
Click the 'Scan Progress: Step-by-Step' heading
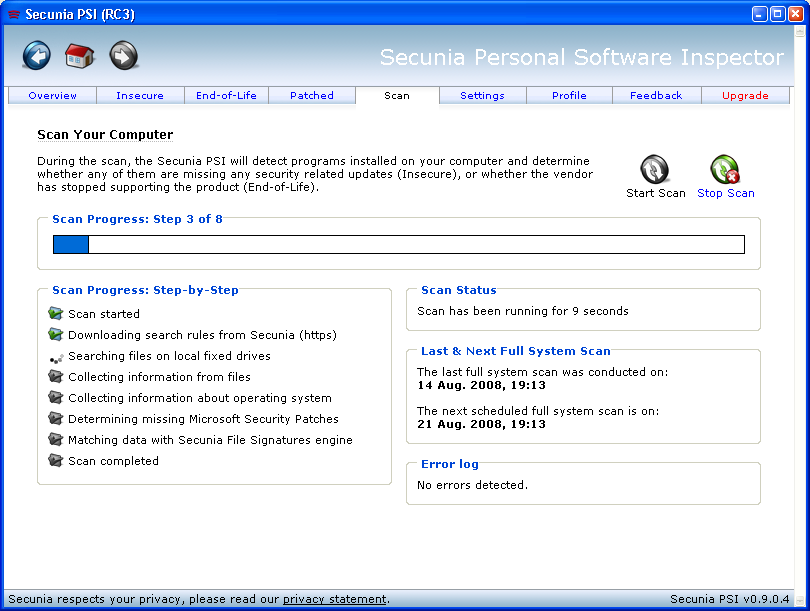pyautogui.click(x=145, y=290)
